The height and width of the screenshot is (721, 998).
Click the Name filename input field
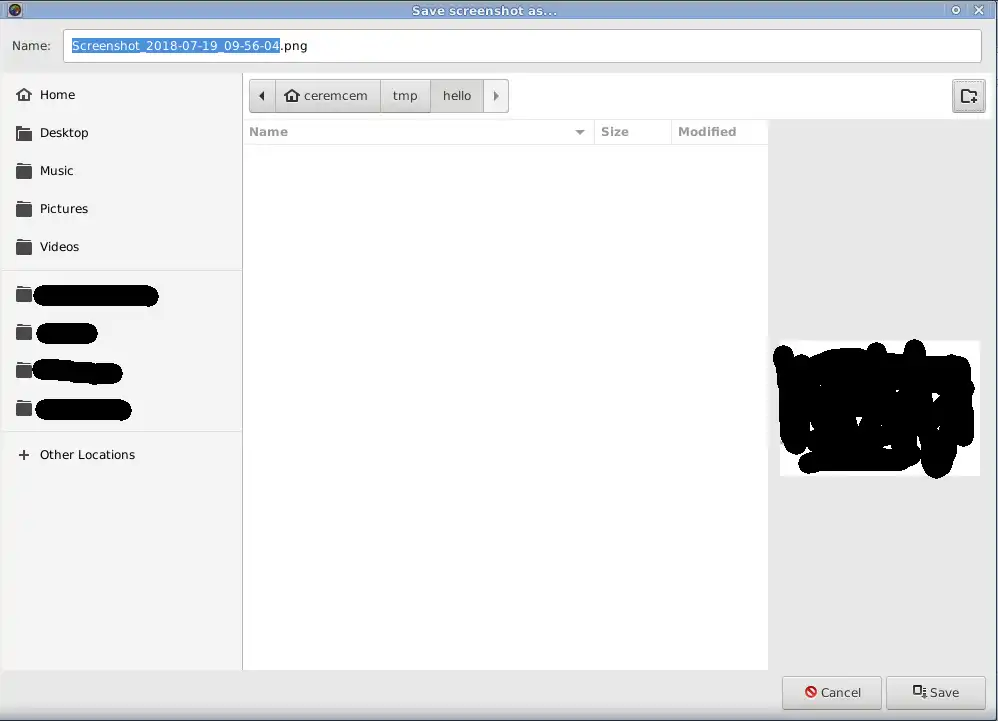coord(522,46)
